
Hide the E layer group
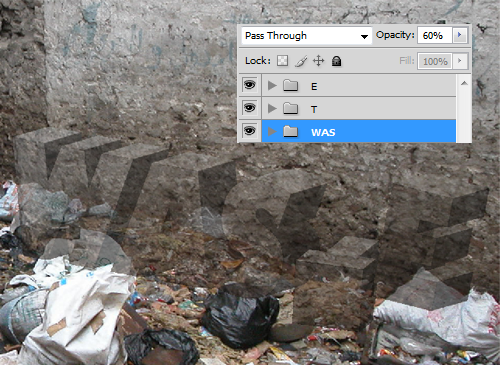[x=250, y=85]
